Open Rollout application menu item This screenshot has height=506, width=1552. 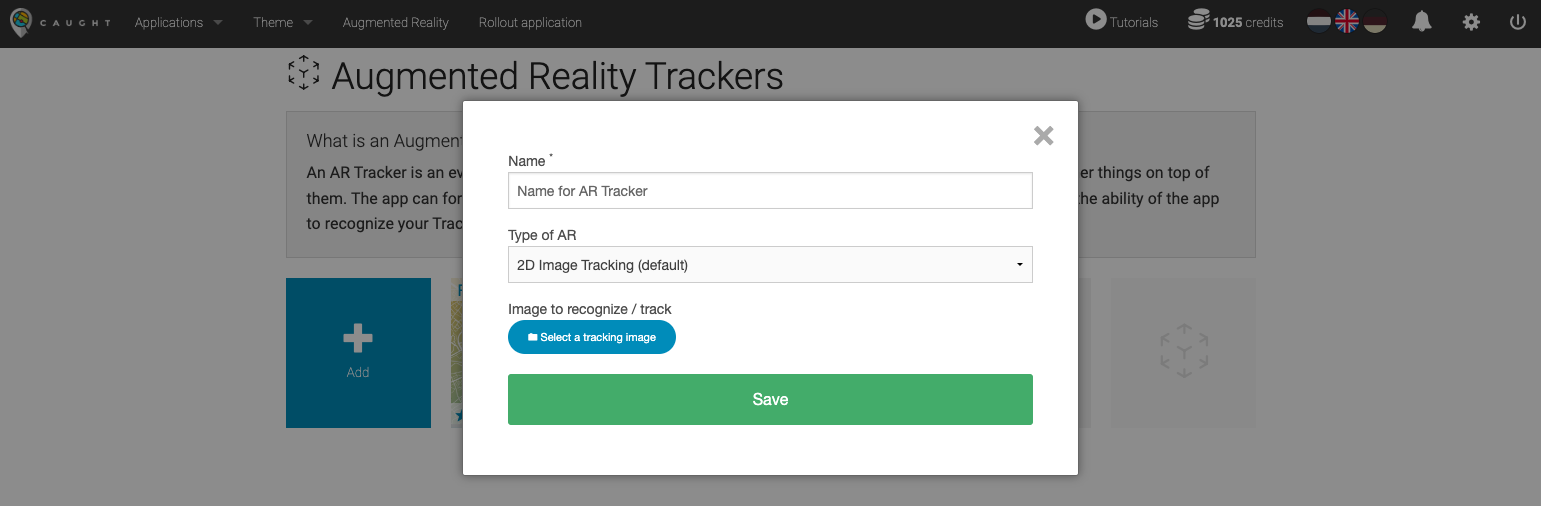pos(530,22)
